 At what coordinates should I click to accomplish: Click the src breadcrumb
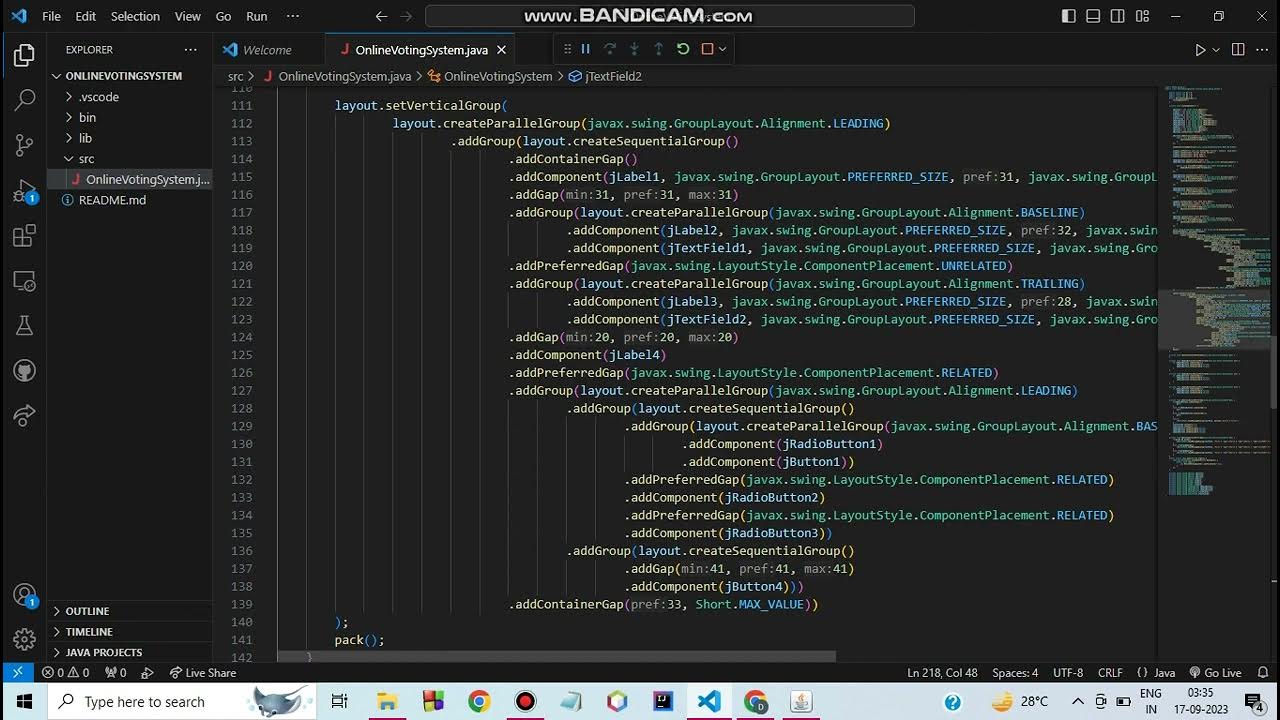[235, 76]
